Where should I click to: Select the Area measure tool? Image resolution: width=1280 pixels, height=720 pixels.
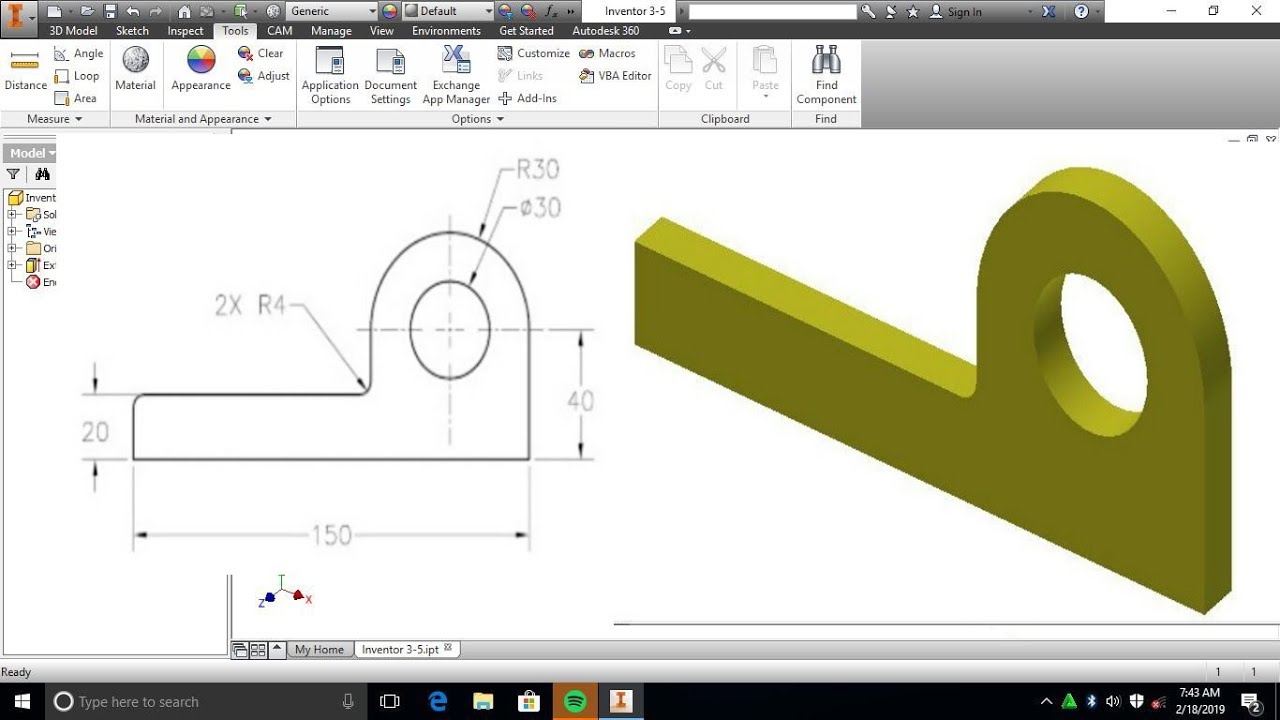pyautogui.click(x=76, y=98)
